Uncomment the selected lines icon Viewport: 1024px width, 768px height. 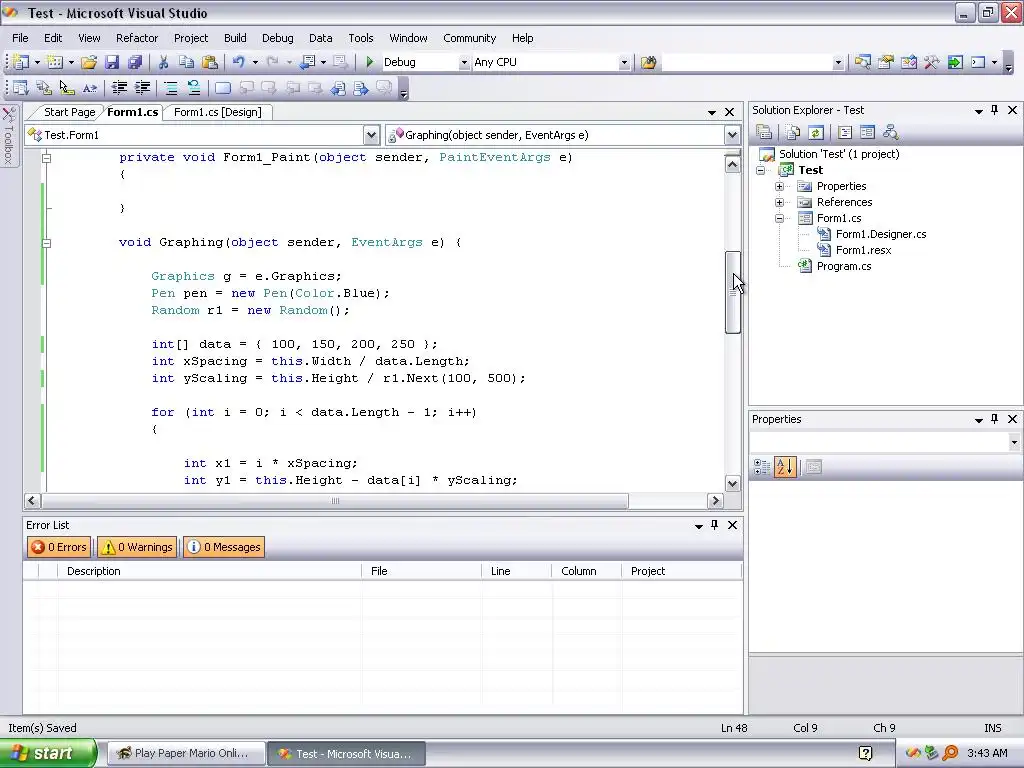(193, 88)
